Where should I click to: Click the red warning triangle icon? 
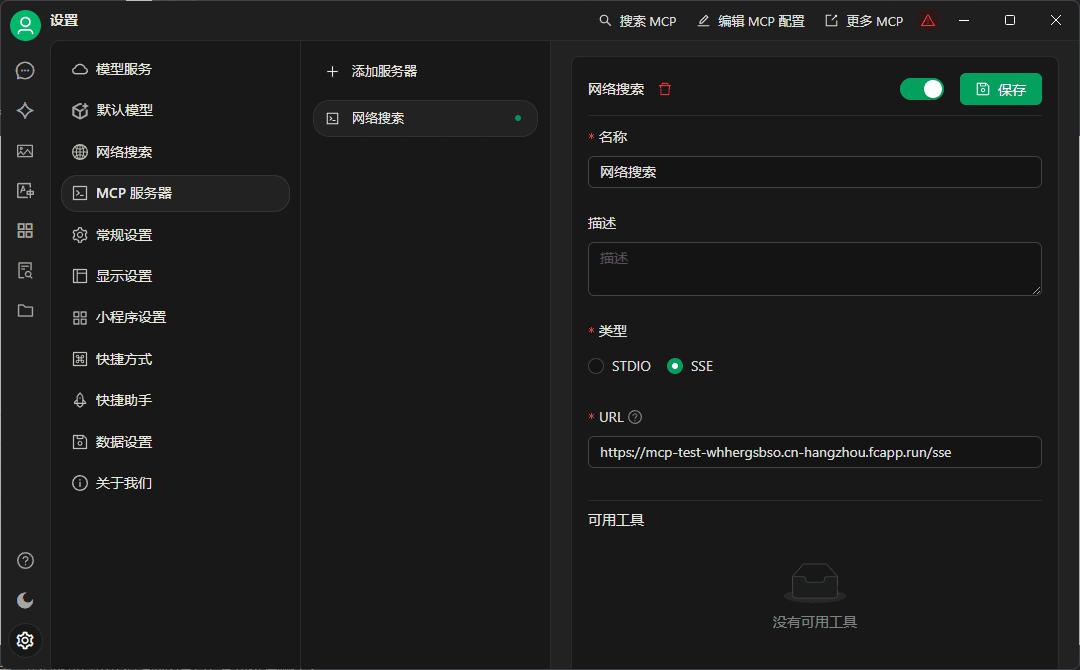pyautogui.click(x=928, y=21)
